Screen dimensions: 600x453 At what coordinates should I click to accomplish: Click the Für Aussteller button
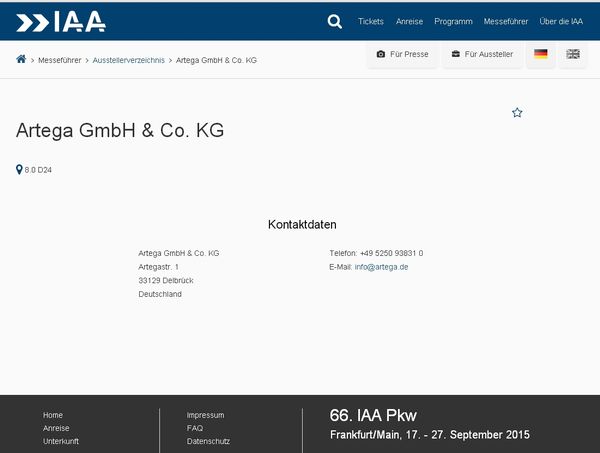(483, 54)
